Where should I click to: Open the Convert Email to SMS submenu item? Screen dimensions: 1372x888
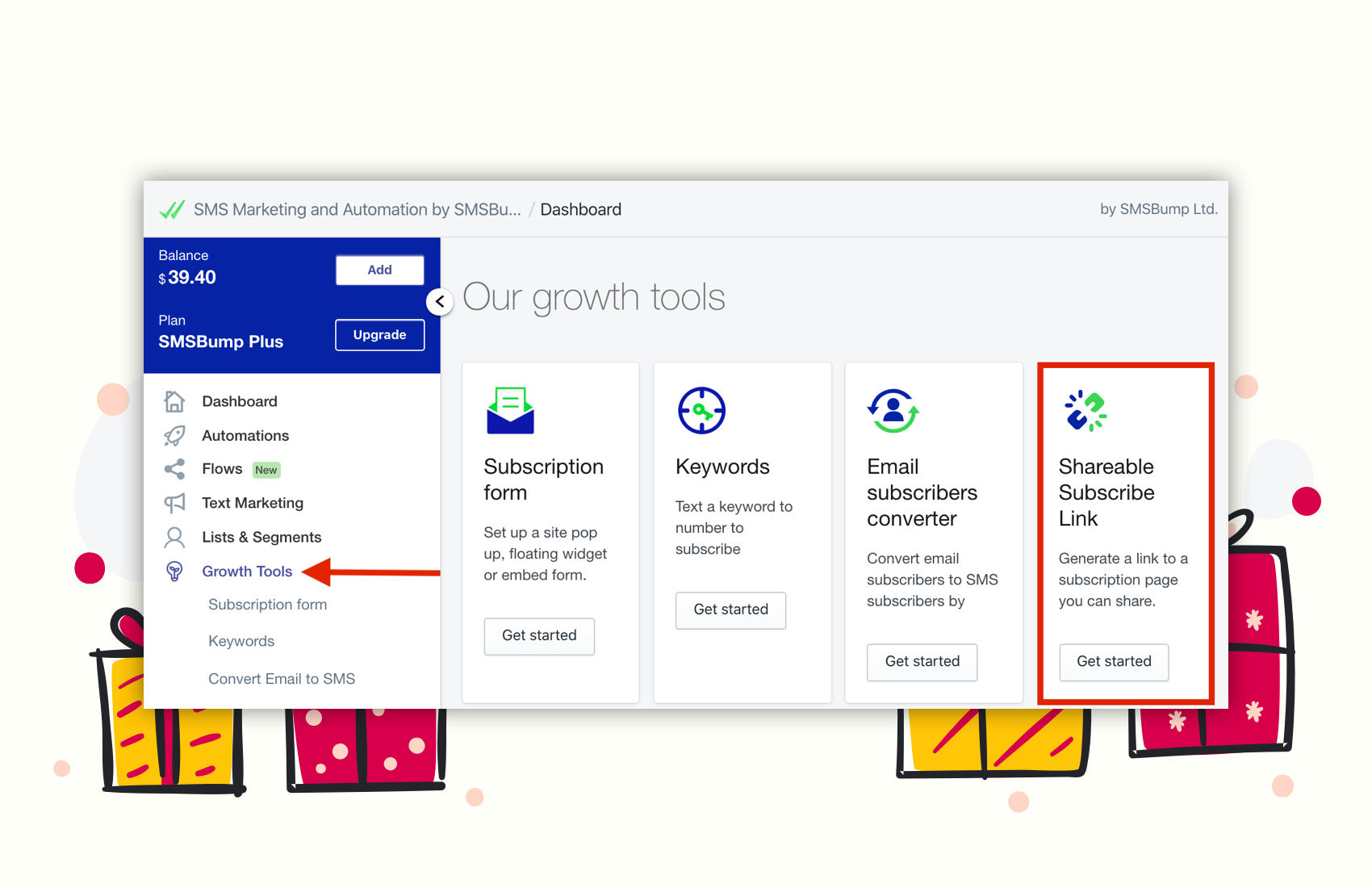[282, 679]
